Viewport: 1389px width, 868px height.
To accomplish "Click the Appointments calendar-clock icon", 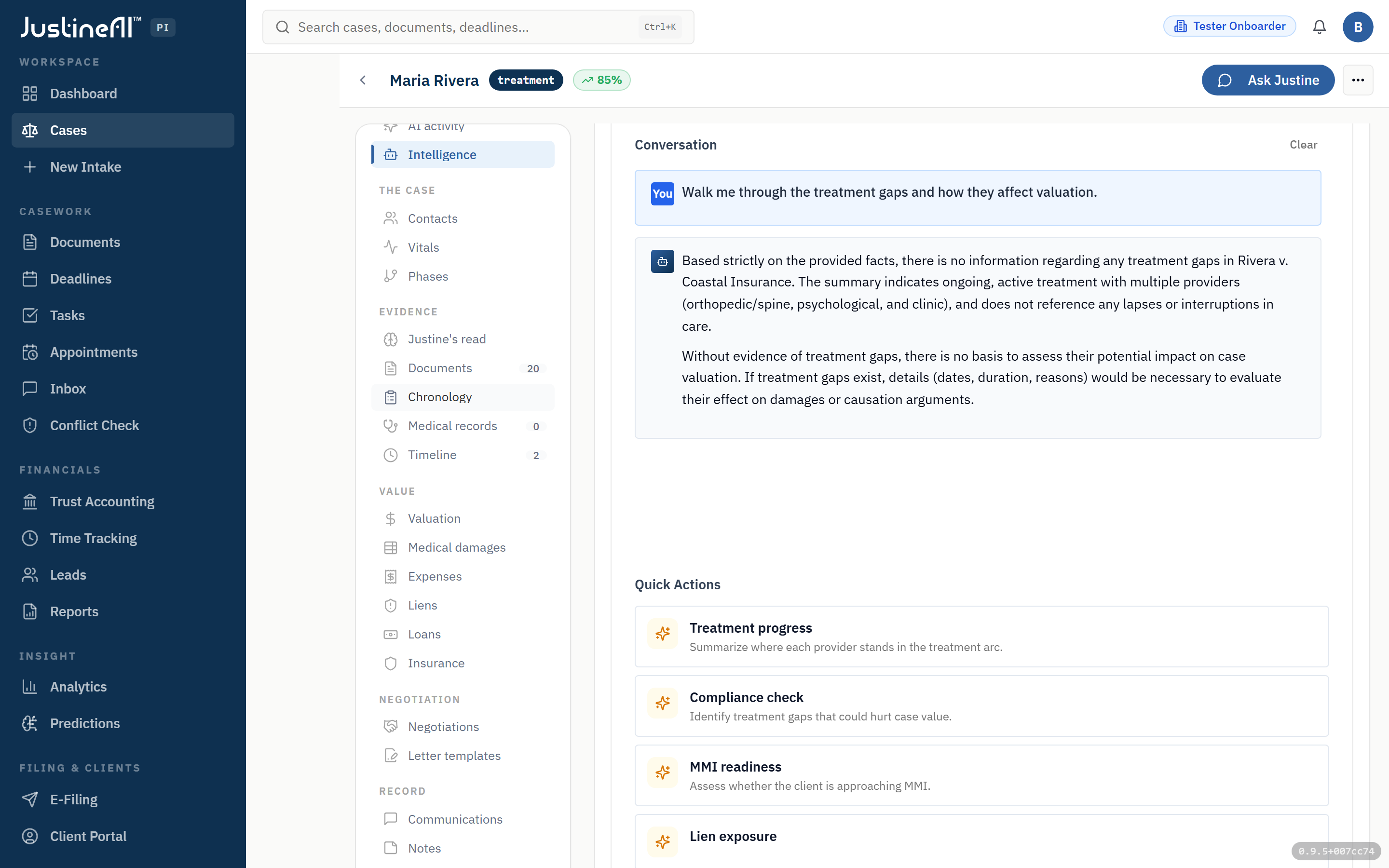I will [30, 353].
